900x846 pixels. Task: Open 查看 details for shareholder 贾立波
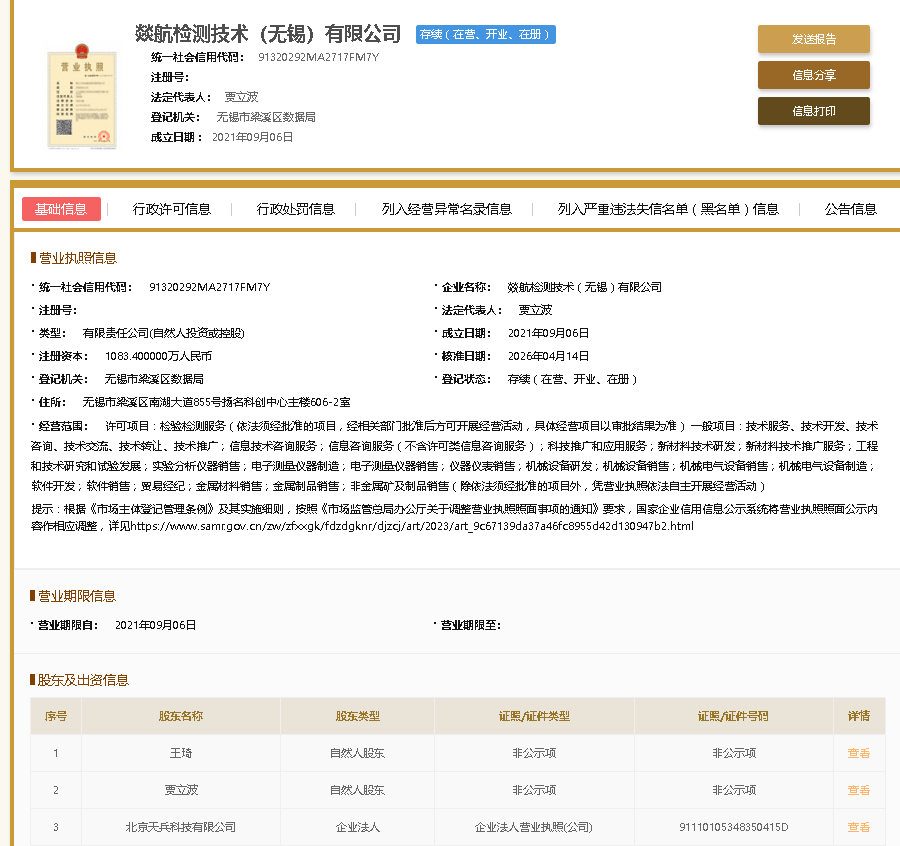click(858, 790)
